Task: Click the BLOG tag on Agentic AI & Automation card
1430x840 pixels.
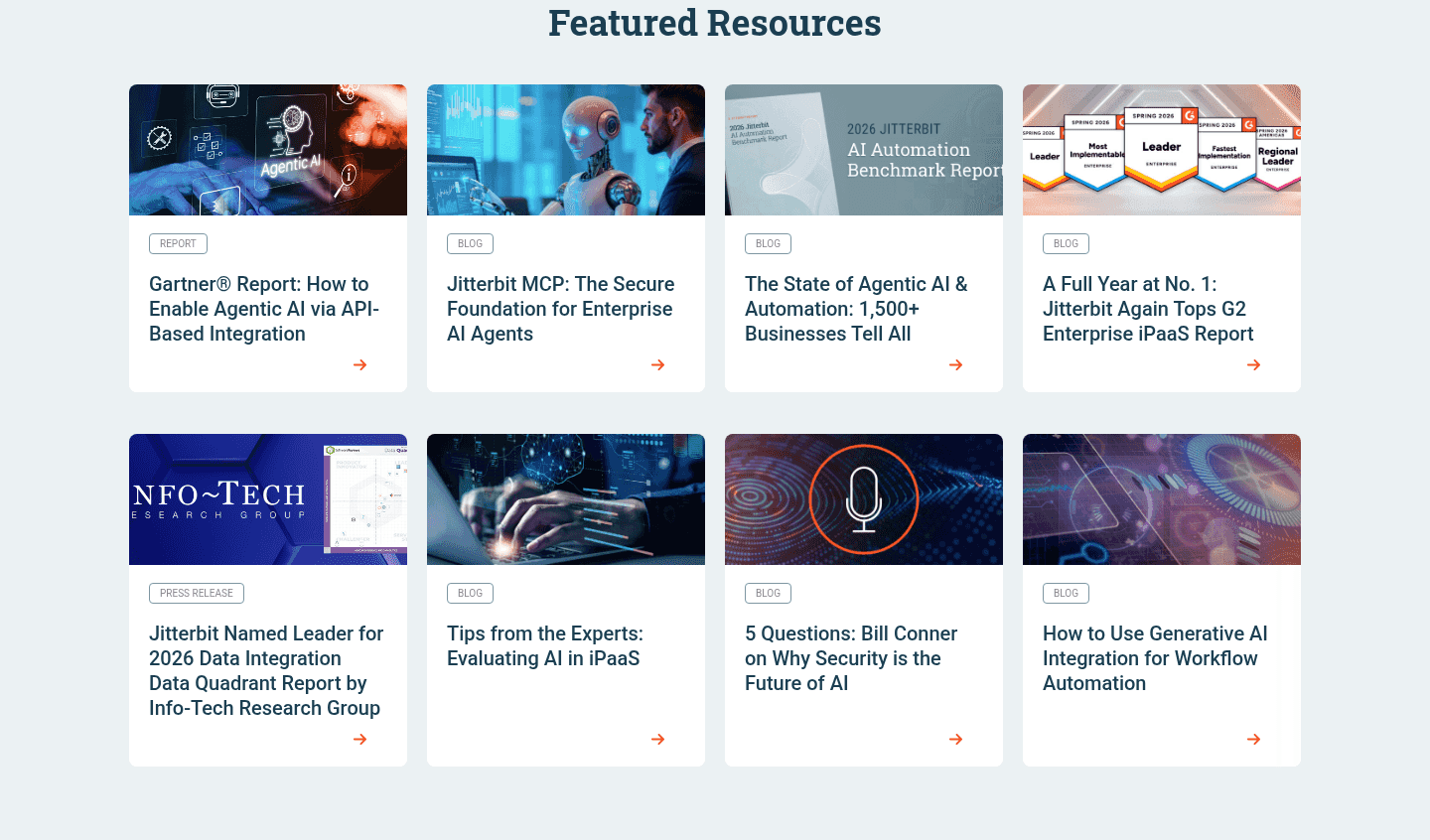Action: 768,243
